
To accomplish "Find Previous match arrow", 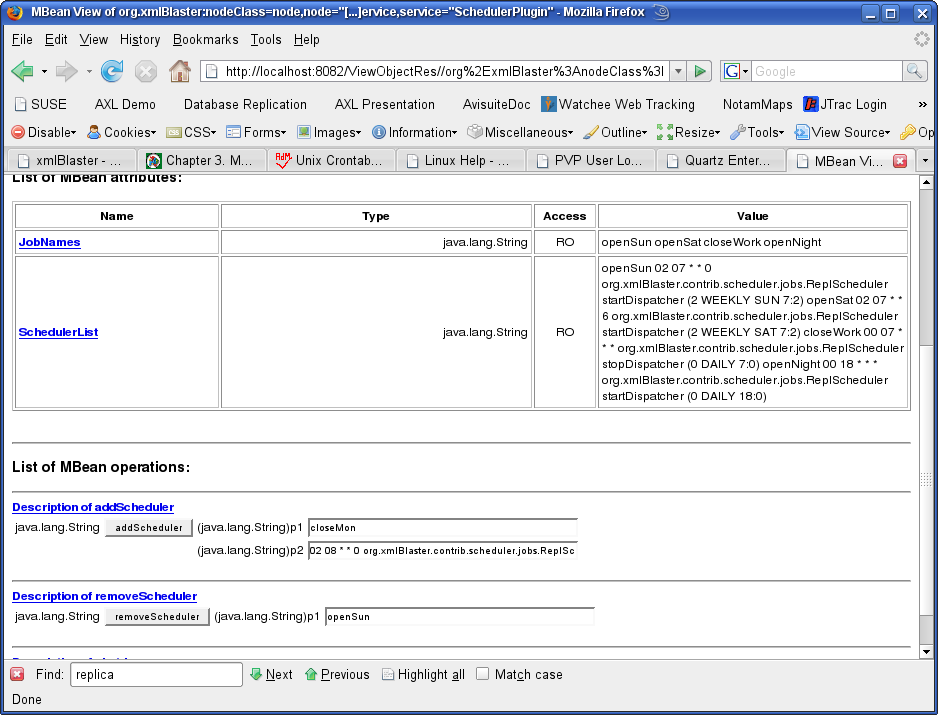I will coord(337,674).
